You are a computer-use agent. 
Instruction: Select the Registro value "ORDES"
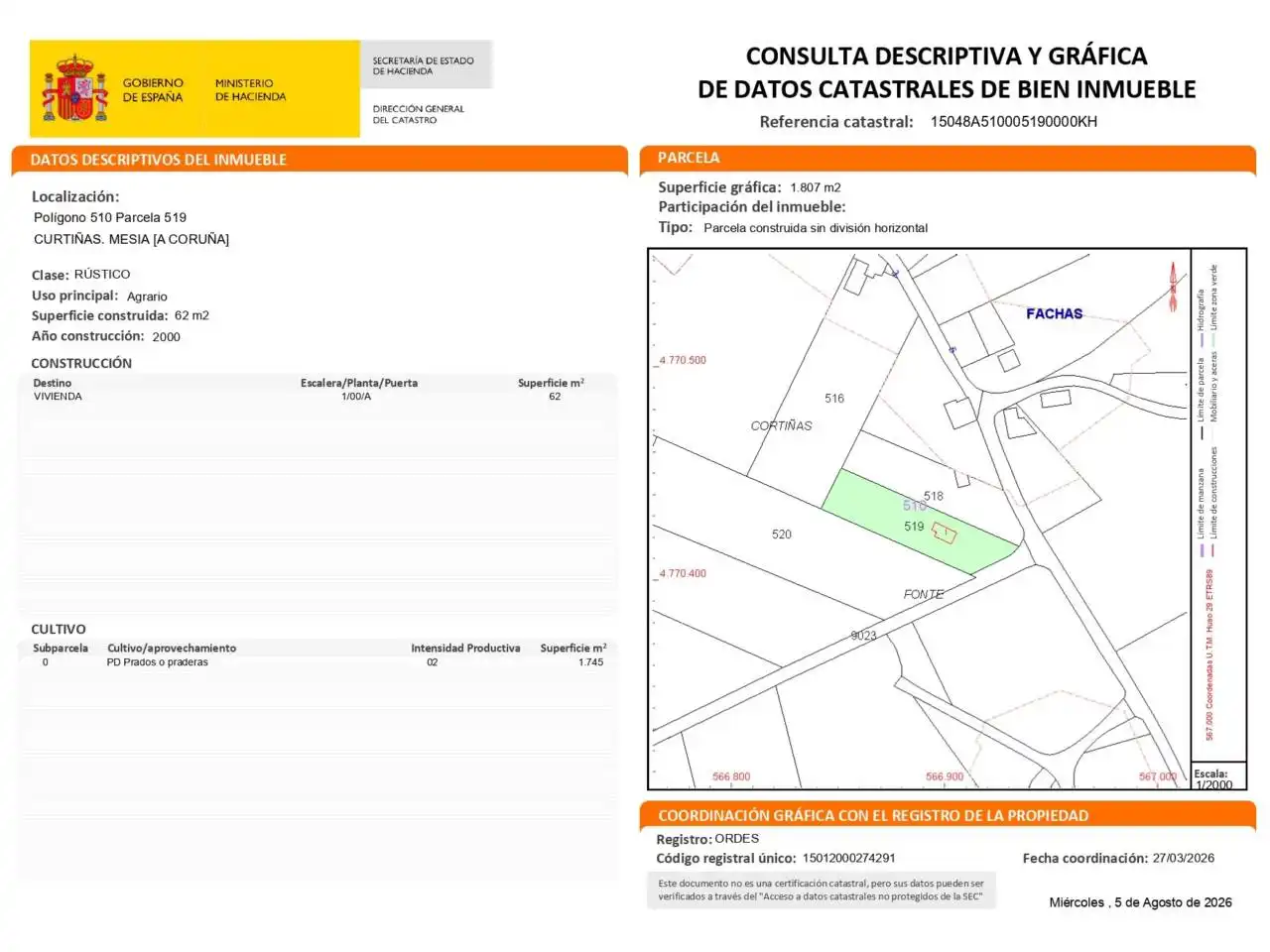(x=737, y=839)
